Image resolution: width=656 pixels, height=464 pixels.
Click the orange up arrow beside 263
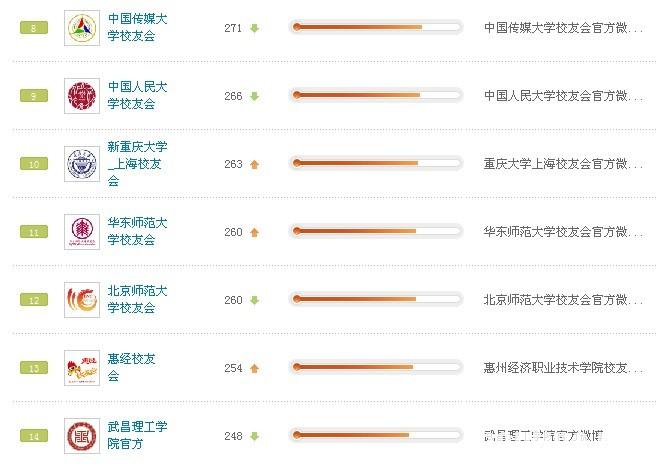254,164
